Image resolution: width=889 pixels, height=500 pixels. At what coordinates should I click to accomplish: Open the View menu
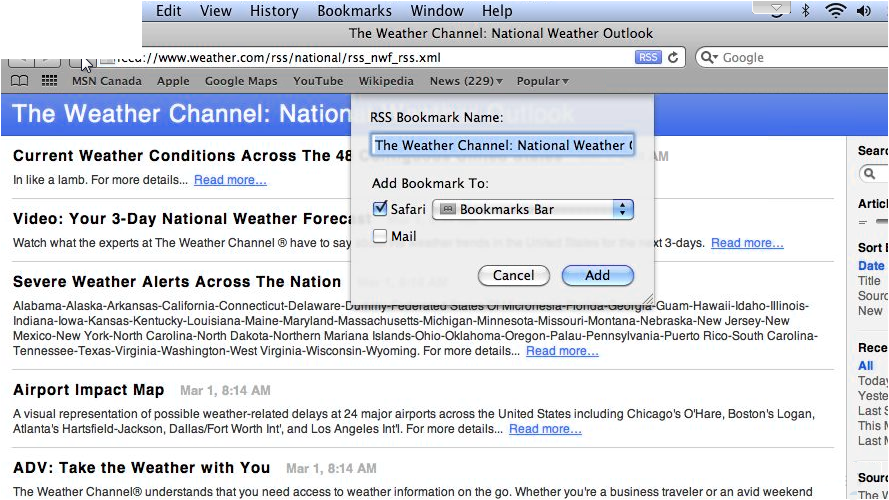(x=215, y=11)
